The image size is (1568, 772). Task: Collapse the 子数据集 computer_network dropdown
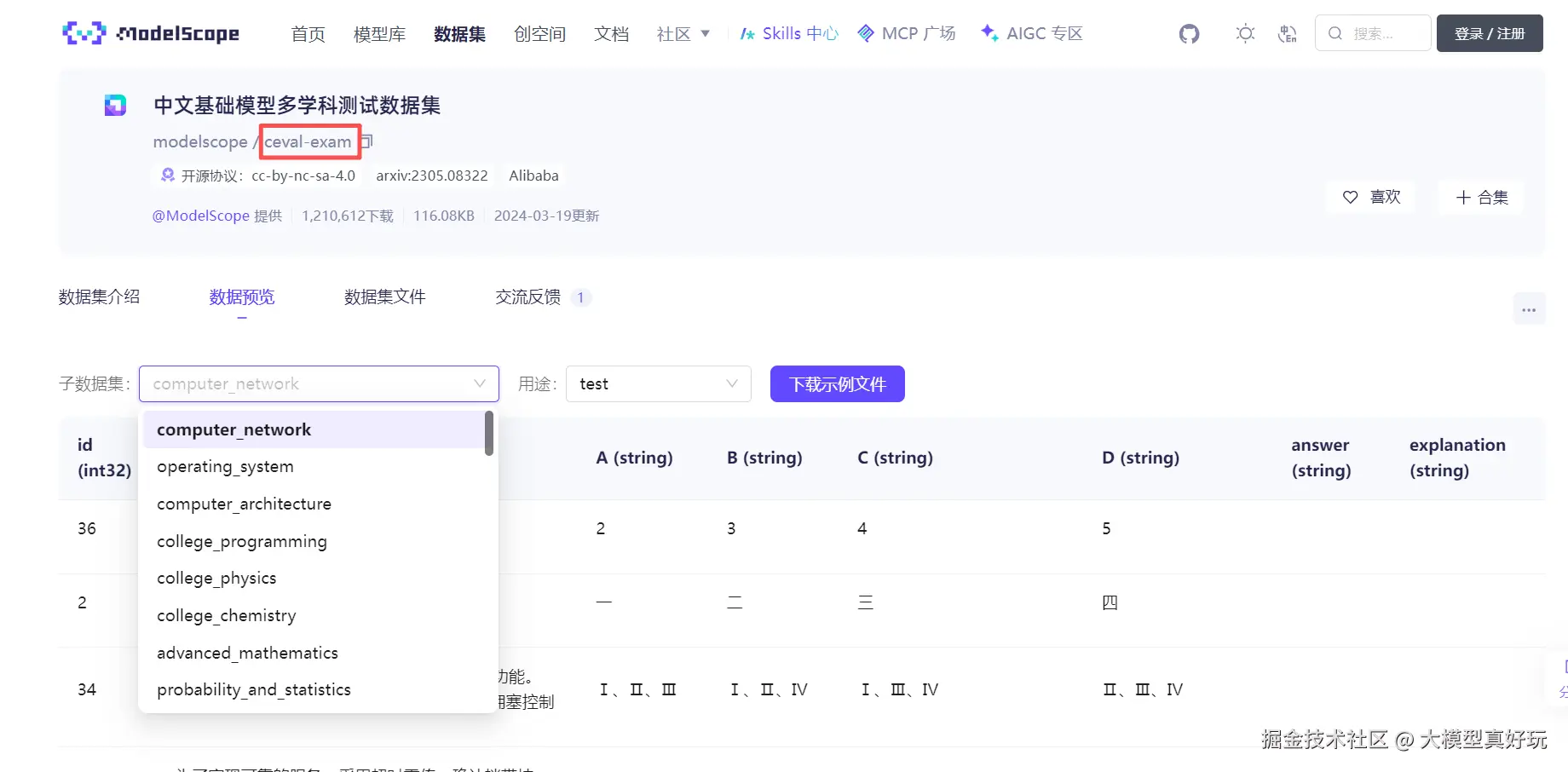pos(319,383)
